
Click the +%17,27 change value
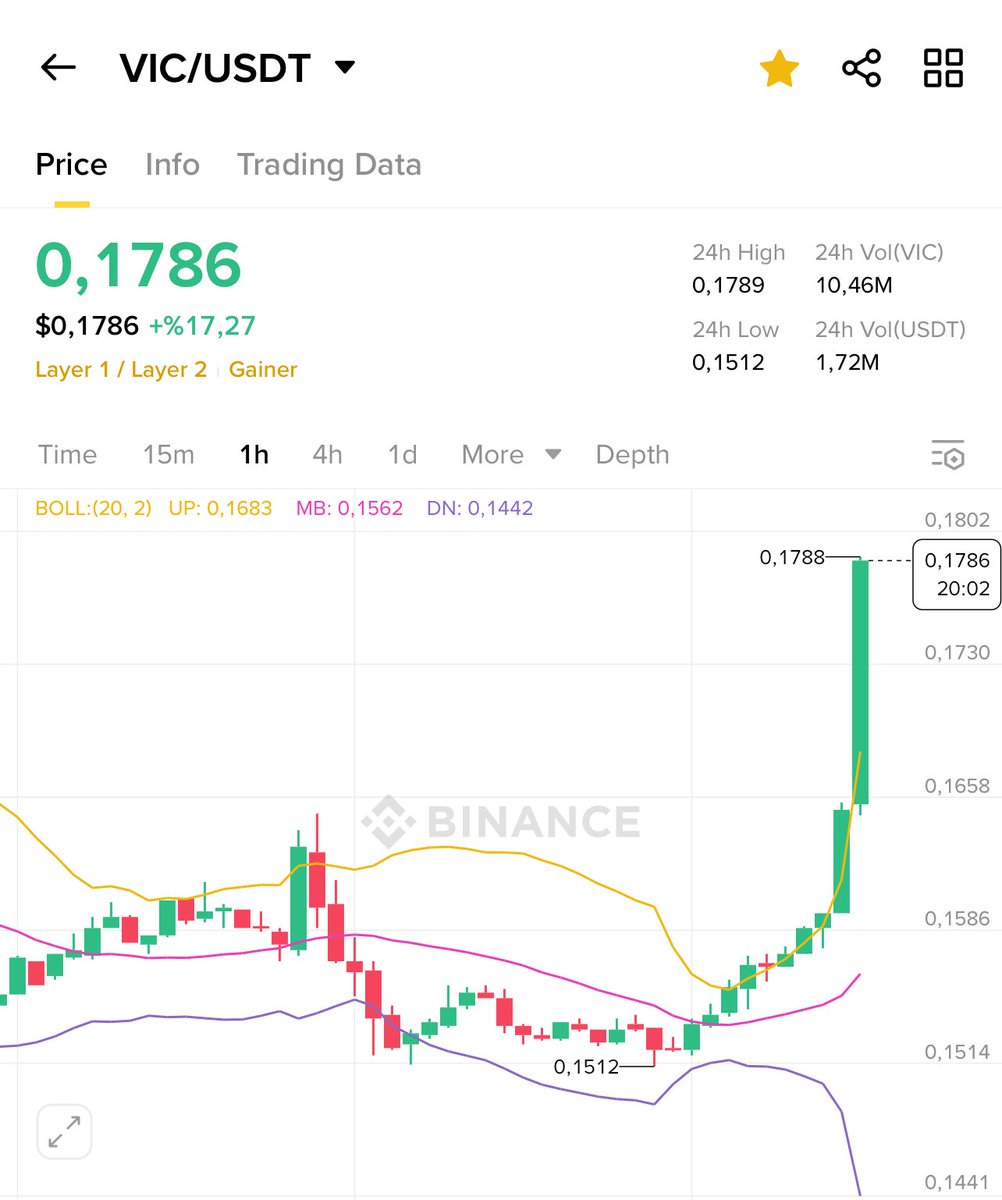tap(202, 326)
